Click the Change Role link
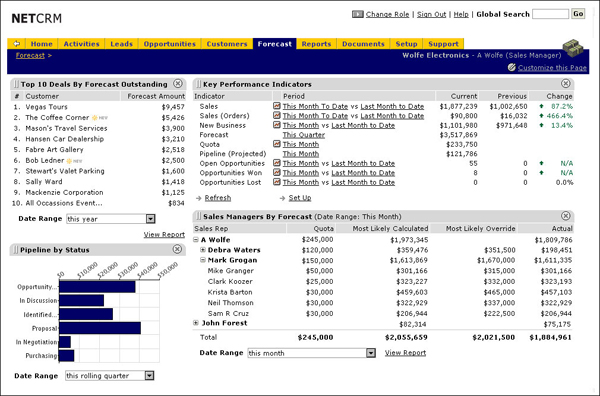Screen dimensions: 600x396 coord(387,14)
